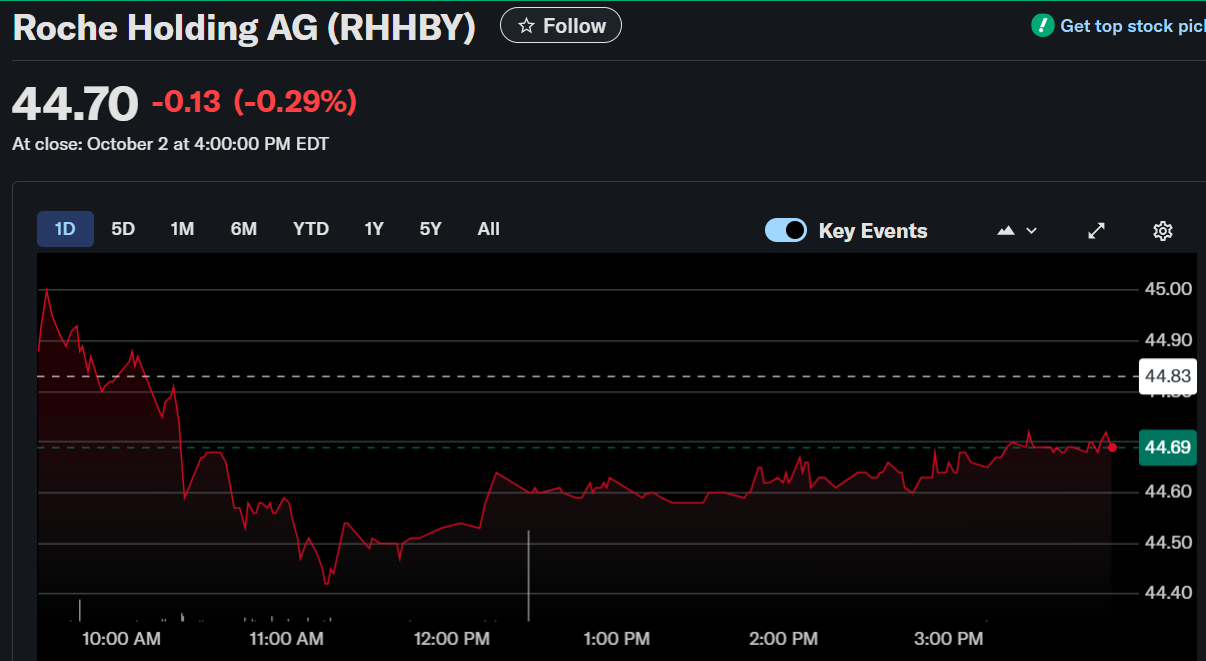The image size is (1206, 661).
Task: Click the Follow star button
Action: (561, 26)
